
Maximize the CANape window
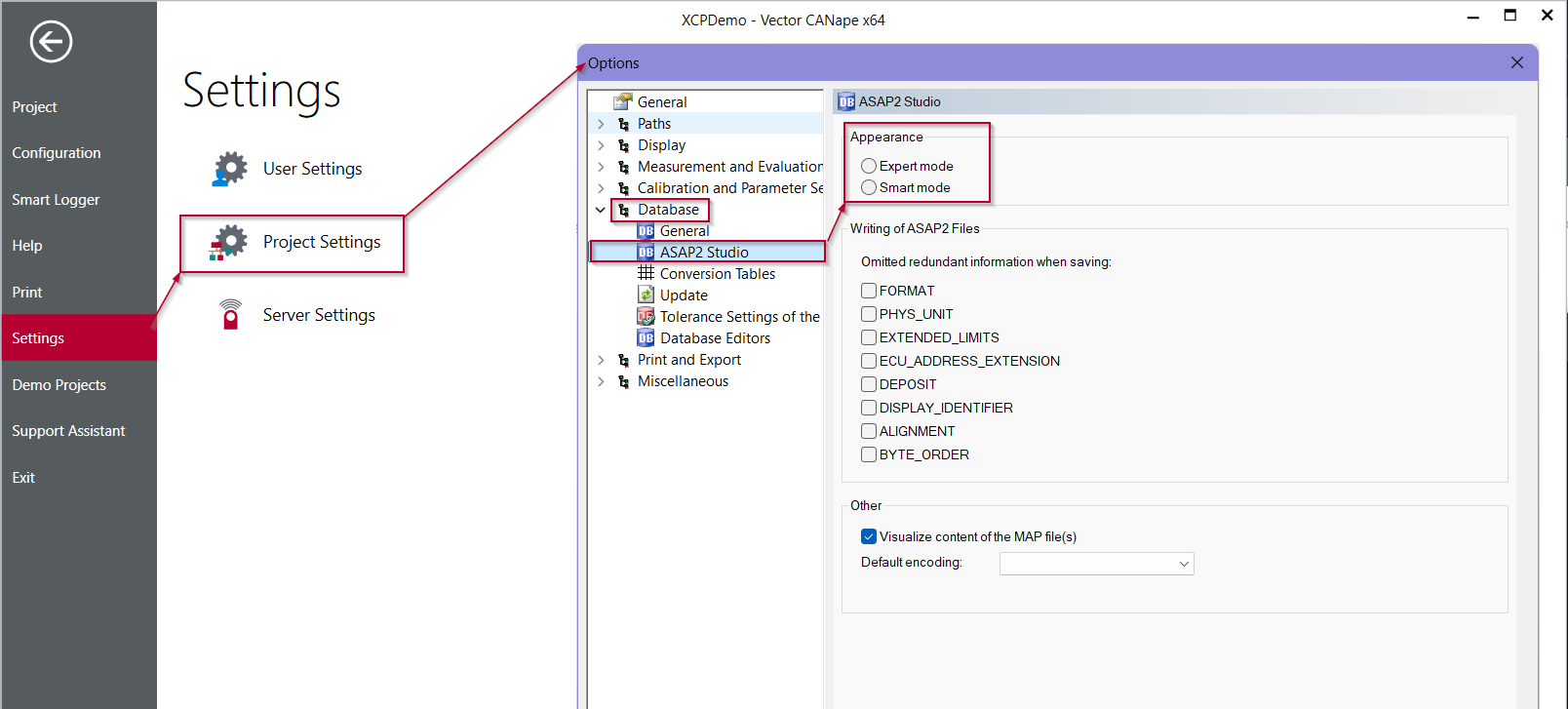tap(1510, 16)
